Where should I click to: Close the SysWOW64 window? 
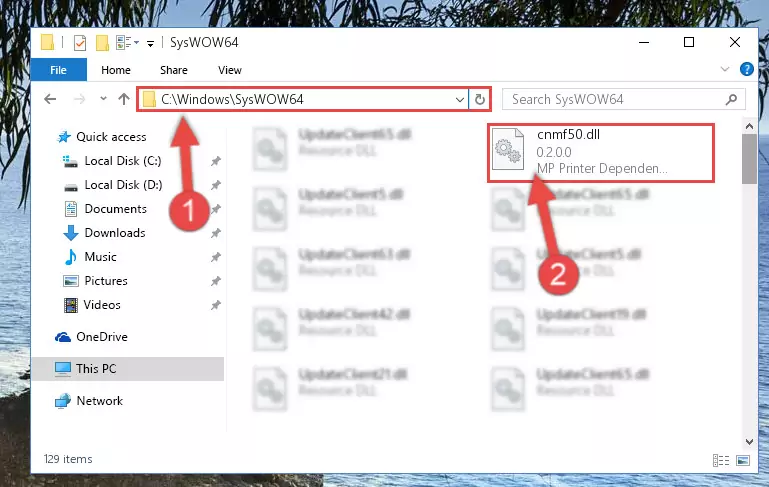click(734, 43)
